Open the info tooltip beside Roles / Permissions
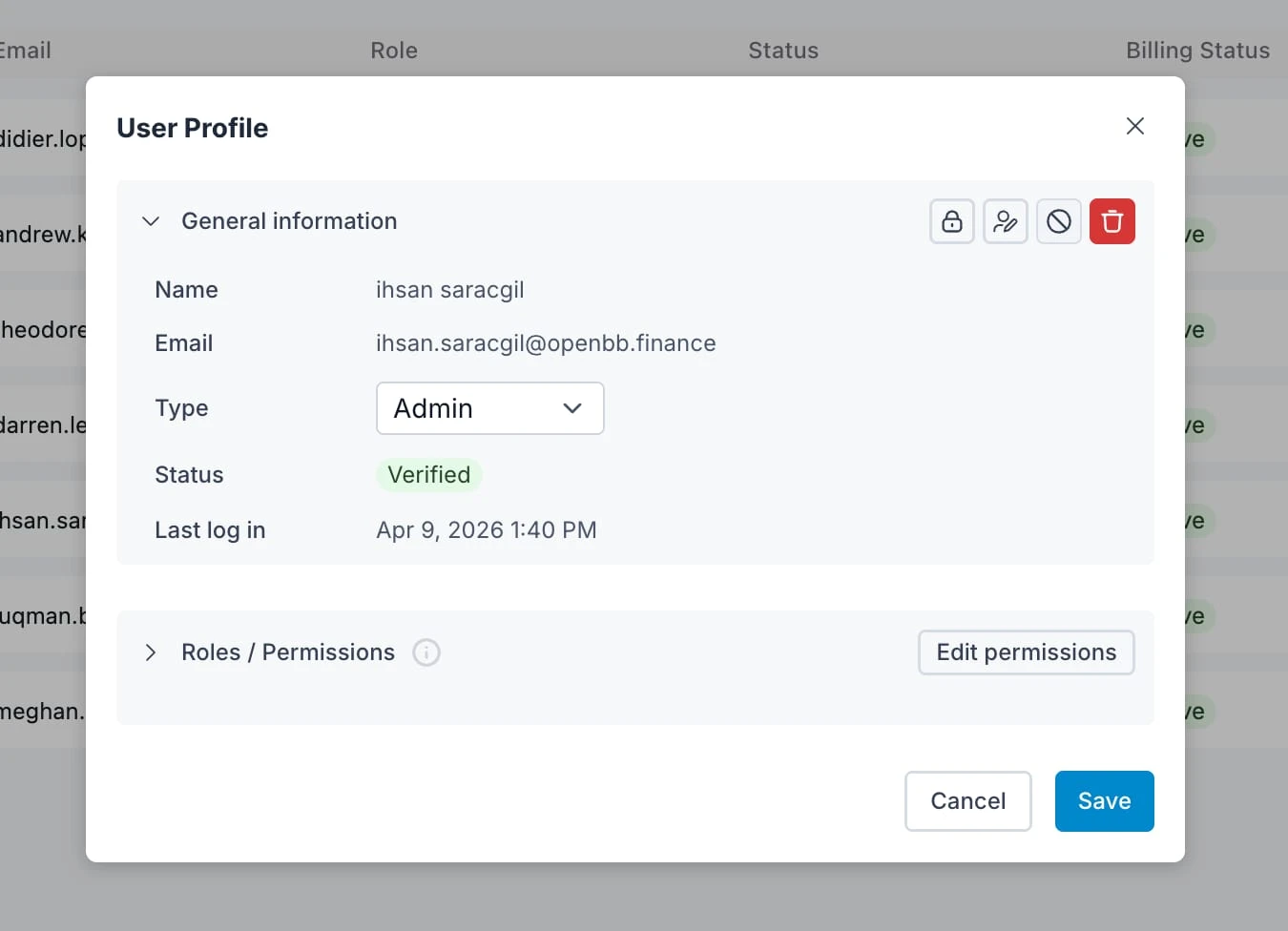 (x=426, y=652)
